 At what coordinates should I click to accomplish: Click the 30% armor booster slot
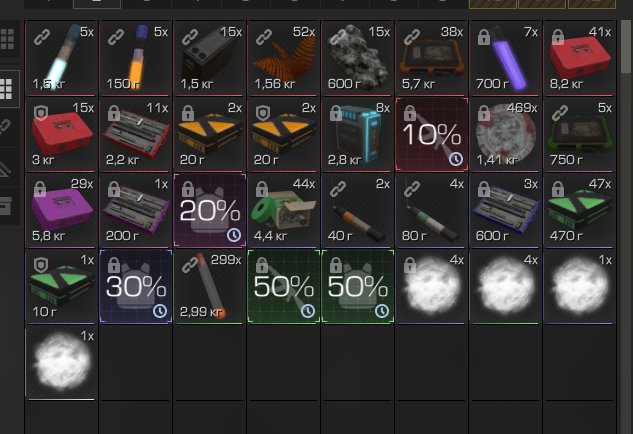136,286
